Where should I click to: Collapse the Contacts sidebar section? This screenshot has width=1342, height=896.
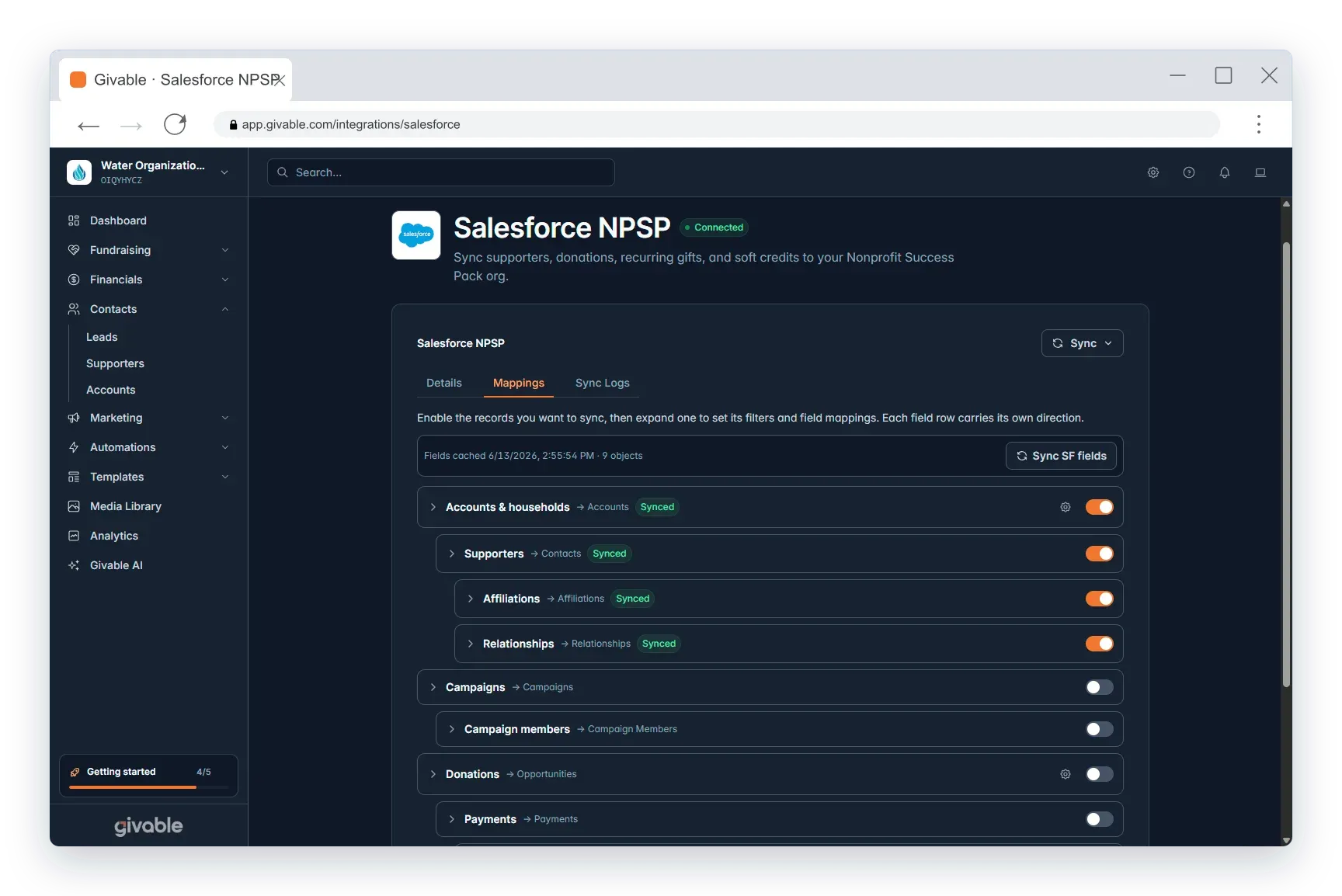pyautogui.click(x=225, y=309)
